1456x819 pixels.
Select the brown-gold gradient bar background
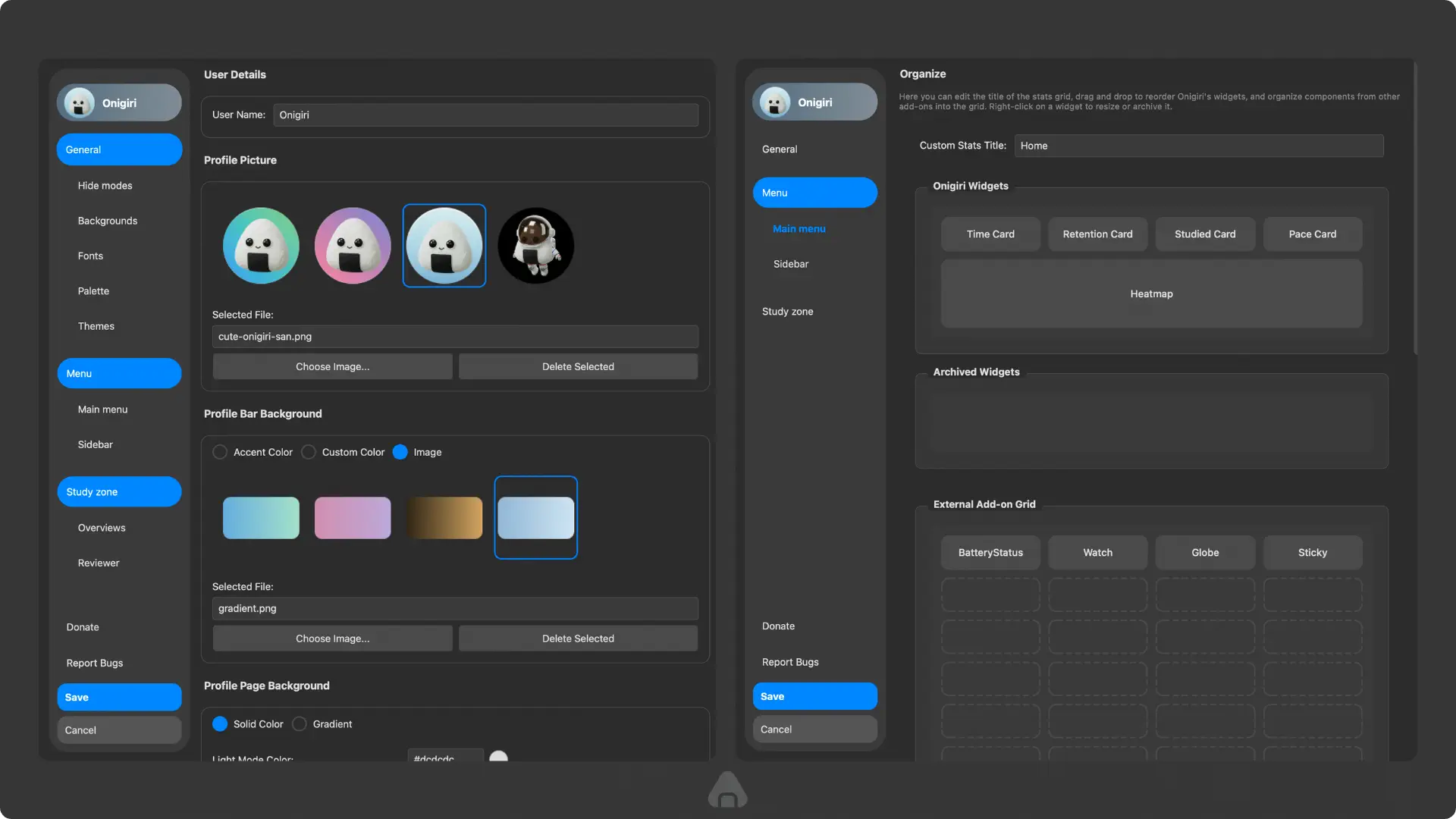[444, 518]
